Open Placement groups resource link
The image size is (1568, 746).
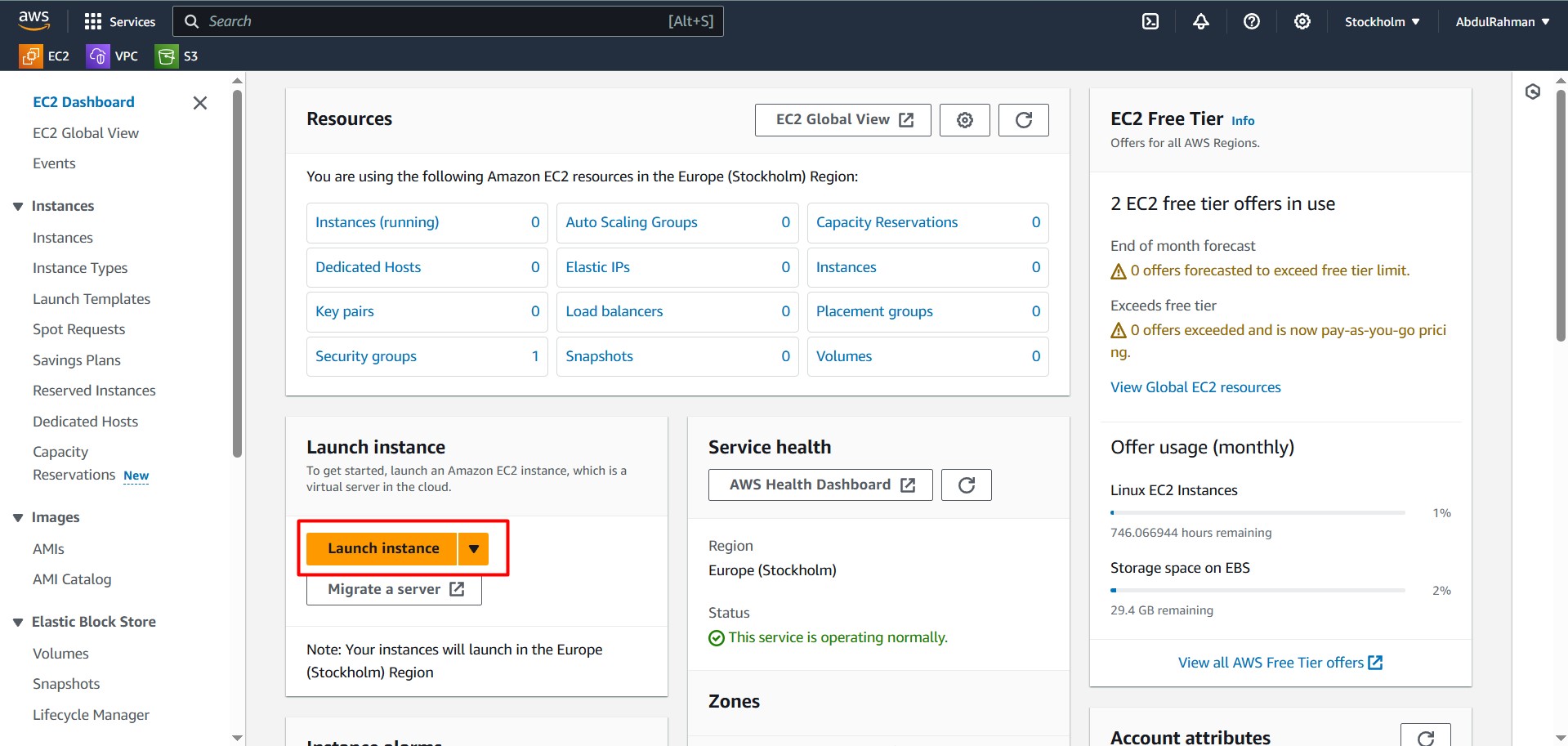tap(874, 311)
